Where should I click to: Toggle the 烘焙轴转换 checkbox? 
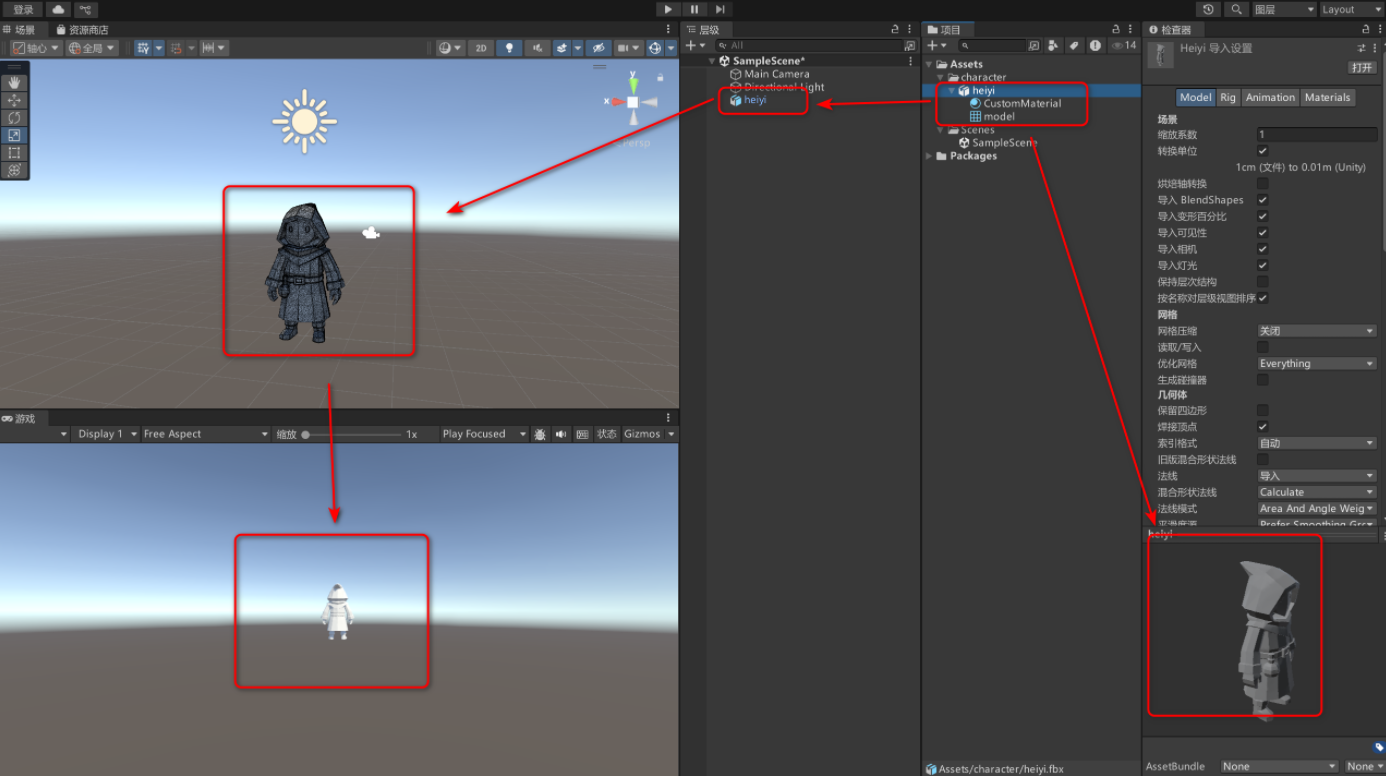[1263, 184]
